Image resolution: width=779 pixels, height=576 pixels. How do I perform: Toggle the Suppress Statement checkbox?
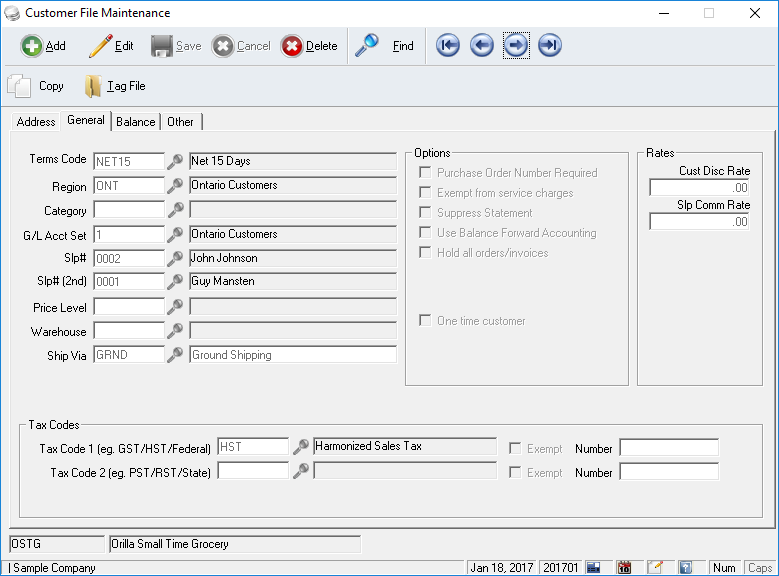425,213
